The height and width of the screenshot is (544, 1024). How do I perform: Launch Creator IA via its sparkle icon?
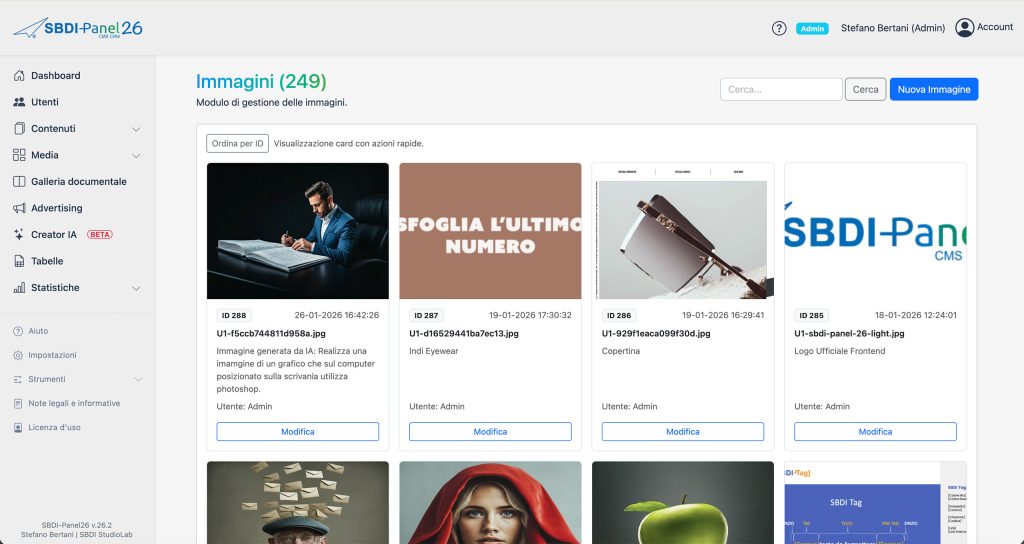click(x=19, y=234)
